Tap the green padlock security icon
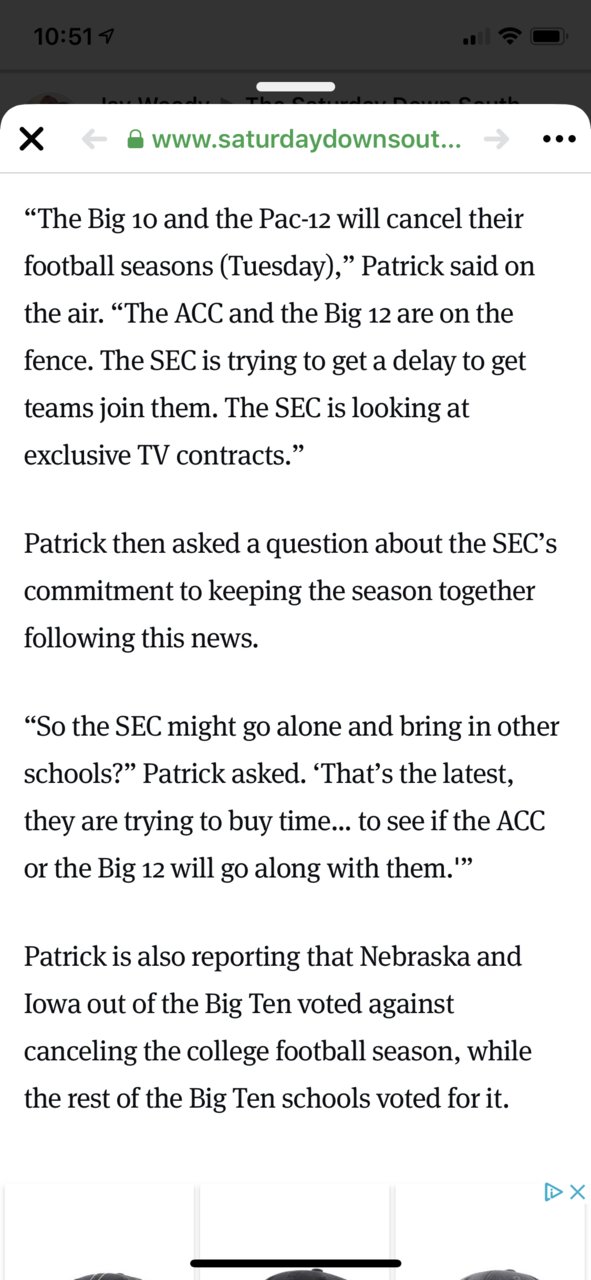 pos(137,140)
